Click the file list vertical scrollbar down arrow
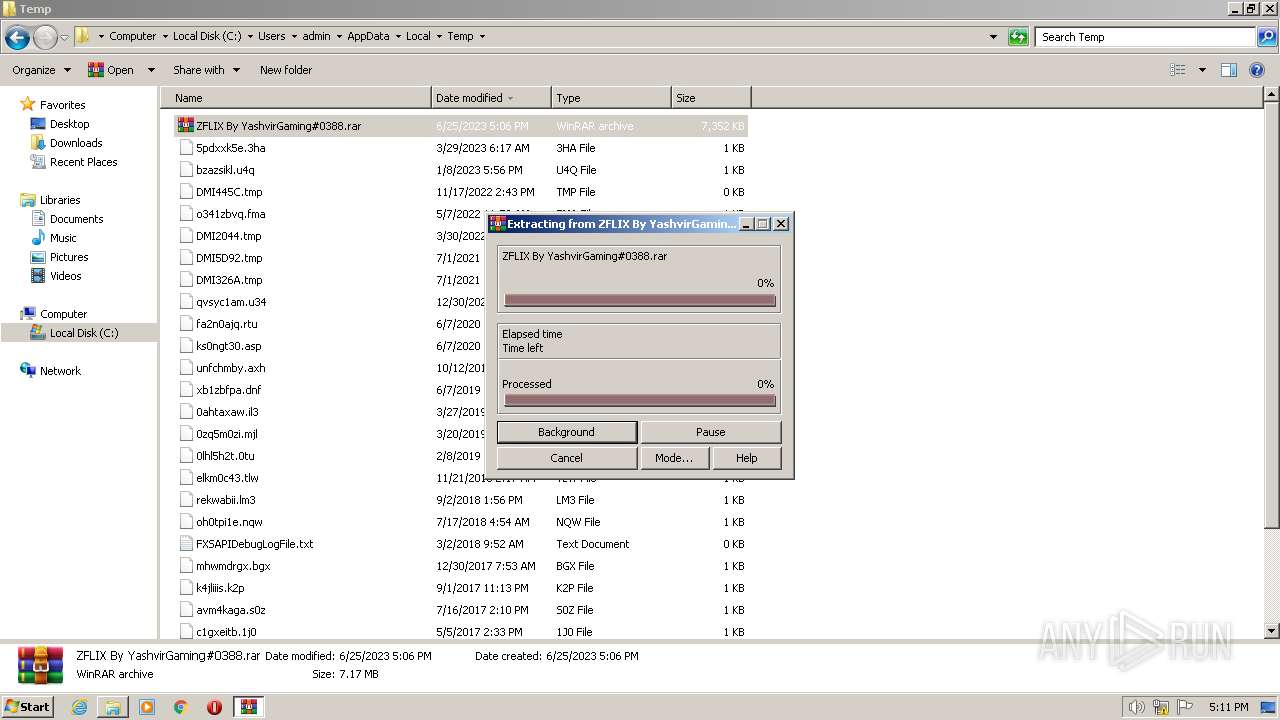The image size is (1280, 720). [x=1272, y=631]
